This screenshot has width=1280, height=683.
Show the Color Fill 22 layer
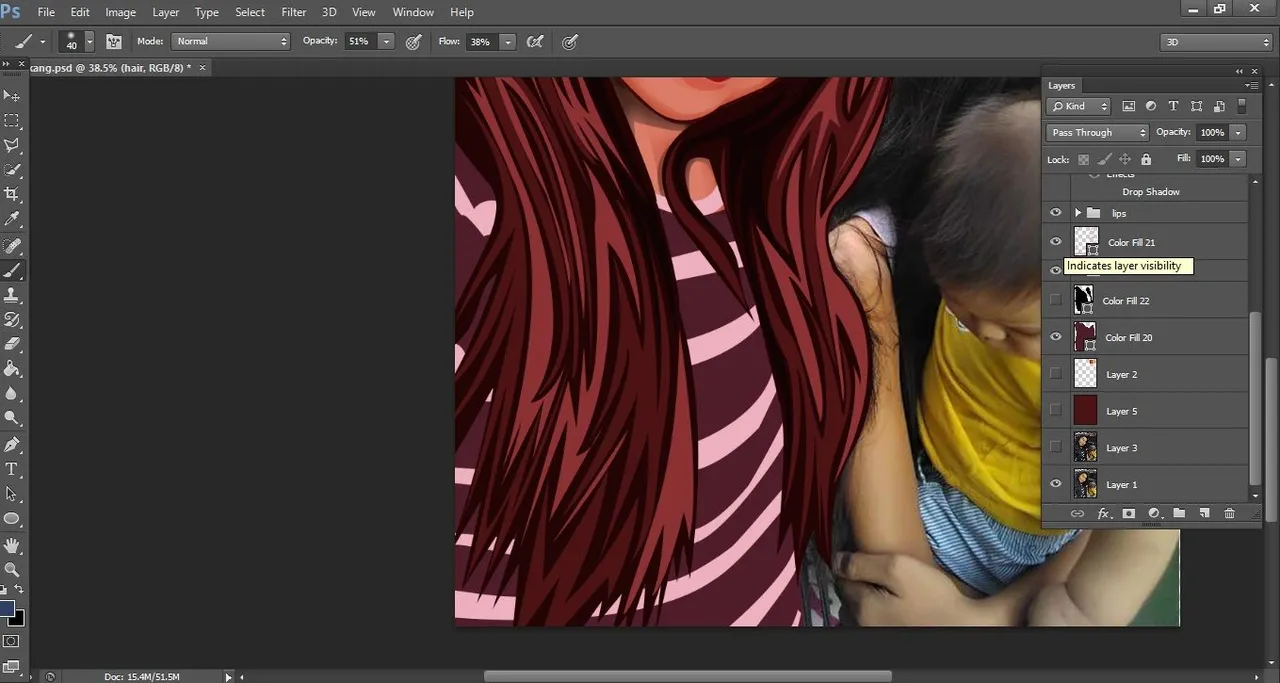coord(1055,300)
